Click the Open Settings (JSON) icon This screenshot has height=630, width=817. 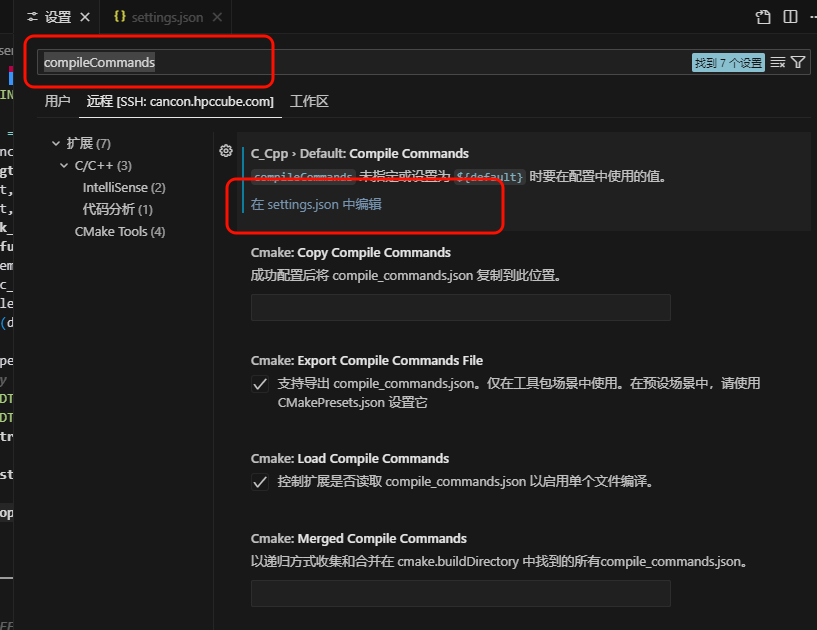763,17
